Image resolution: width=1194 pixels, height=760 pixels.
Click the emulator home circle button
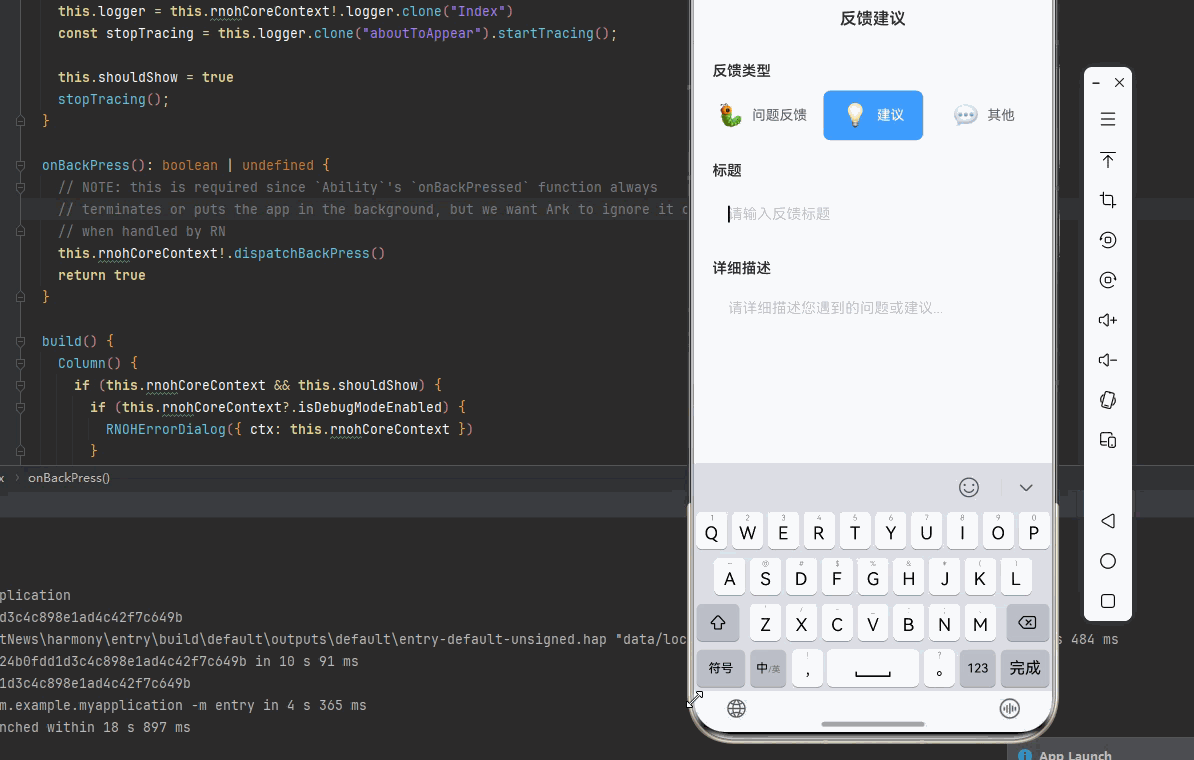pos(1108,561)
